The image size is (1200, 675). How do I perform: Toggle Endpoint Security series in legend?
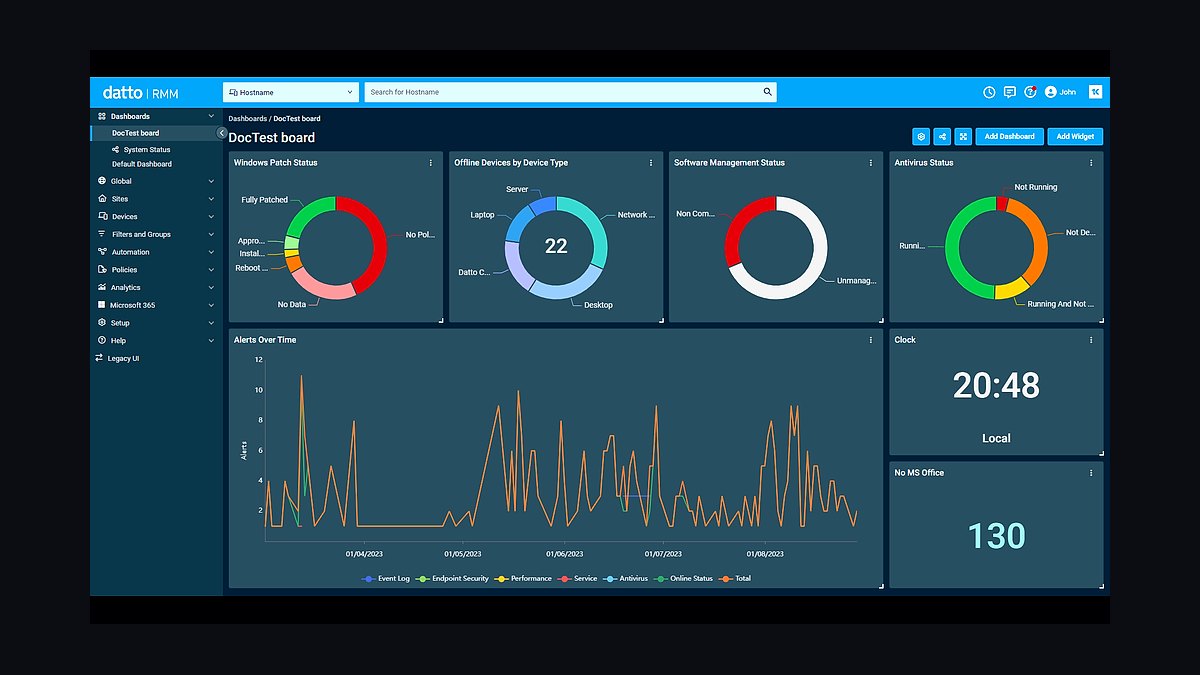453,579
